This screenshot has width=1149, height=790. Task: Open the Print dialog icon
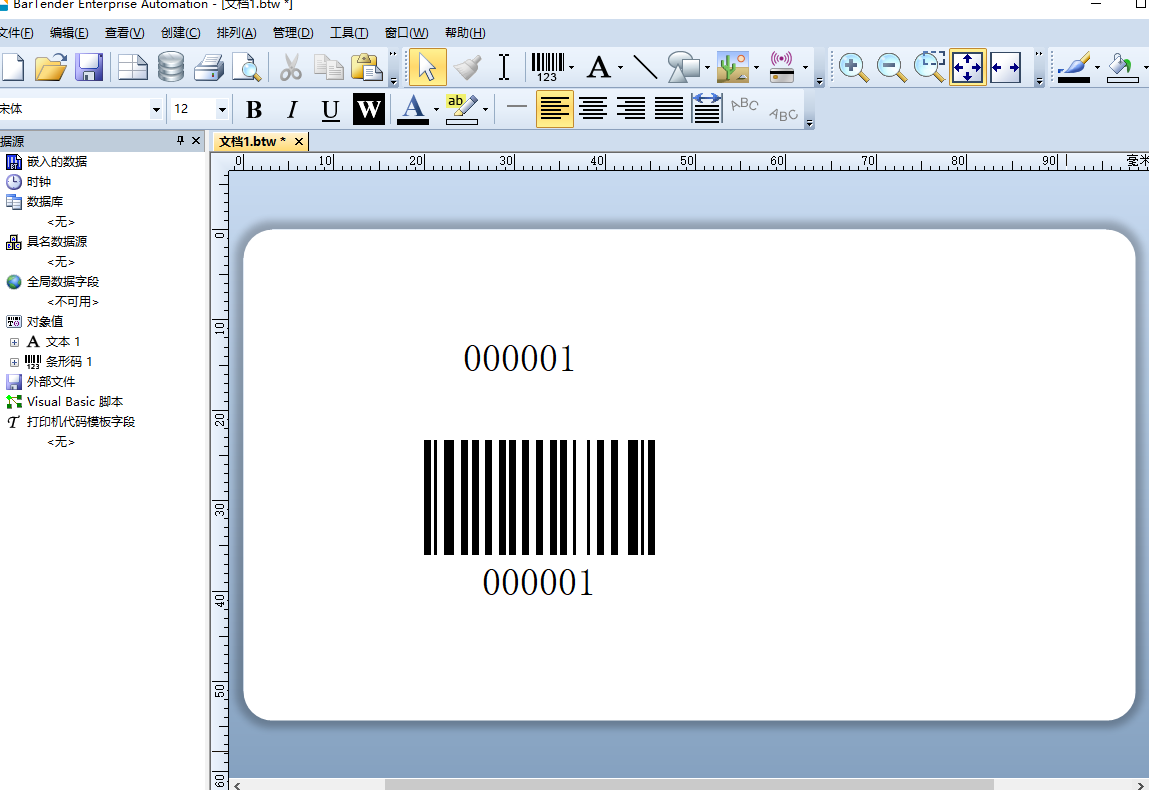click(209, 68)
